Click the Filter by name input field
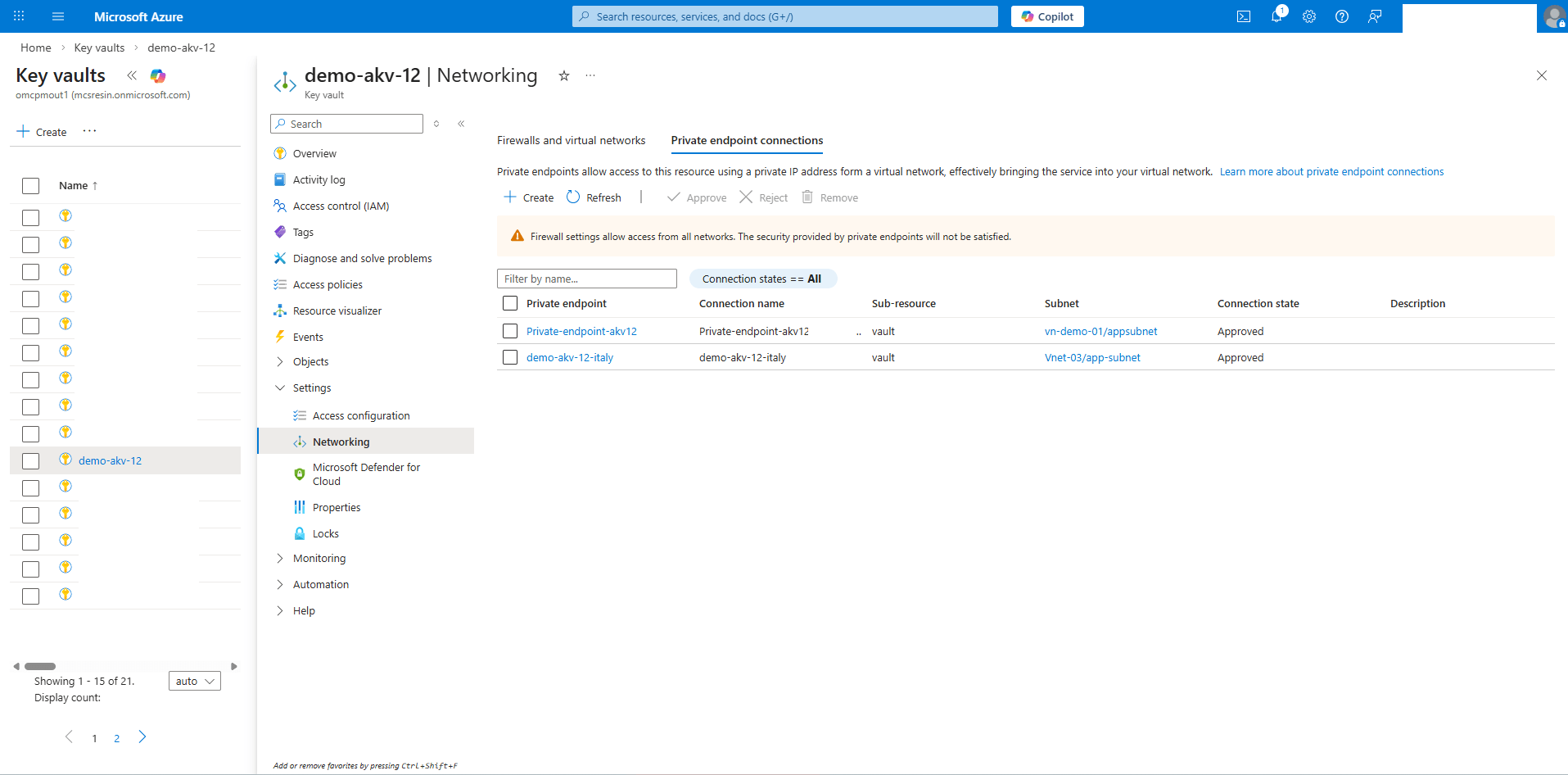This screenshot has height=775, width=1568. 586,279
